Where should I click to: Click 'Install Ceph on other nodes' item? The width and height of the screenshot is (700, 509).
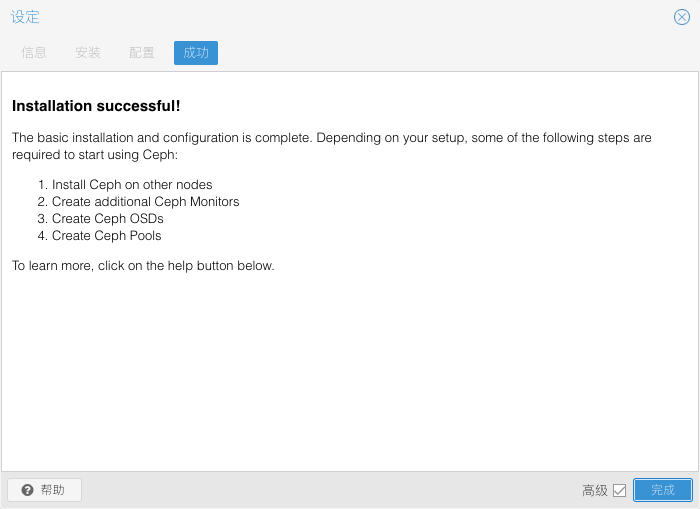point(132,184)
